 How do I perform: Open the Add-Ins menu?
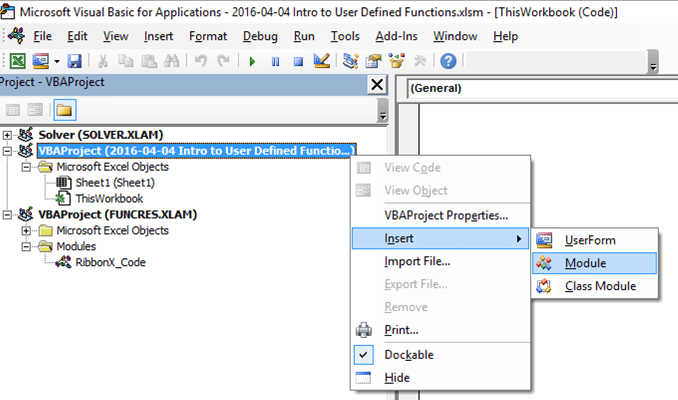[396, 36]
